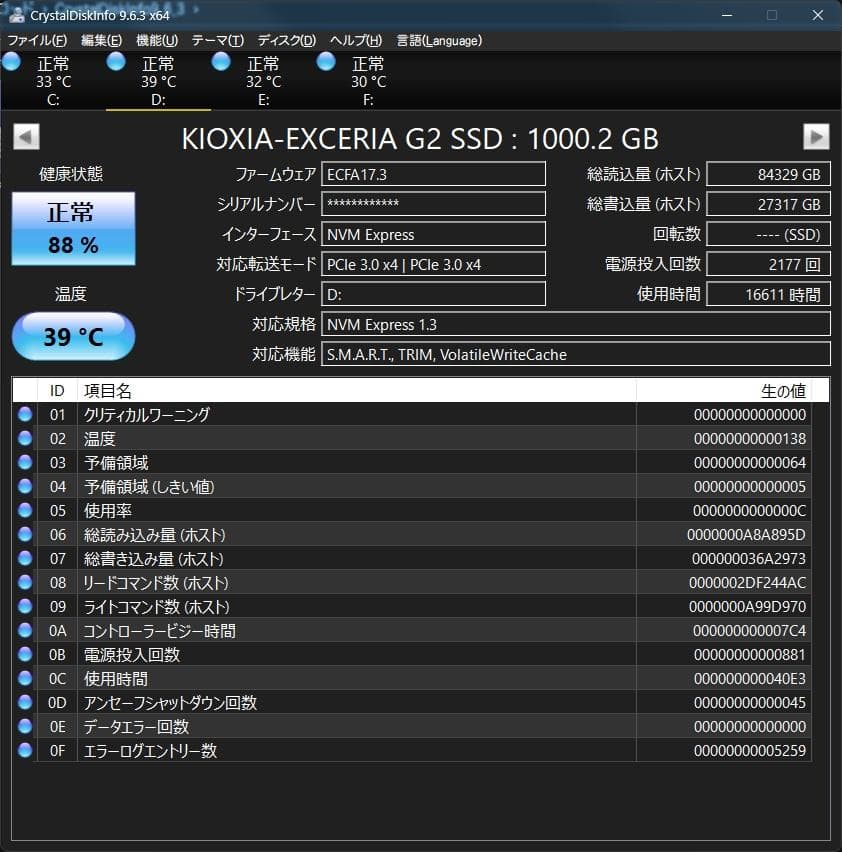The height and width of the screenshot is (852, 842).
Task: Click raw value 00000000000138
Action: point(750,438)
